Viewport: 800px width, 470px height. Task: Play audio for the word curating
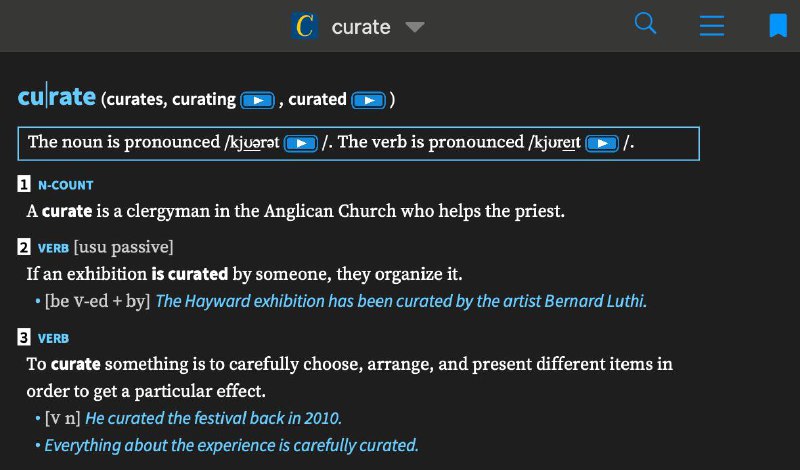pos(258,100)
